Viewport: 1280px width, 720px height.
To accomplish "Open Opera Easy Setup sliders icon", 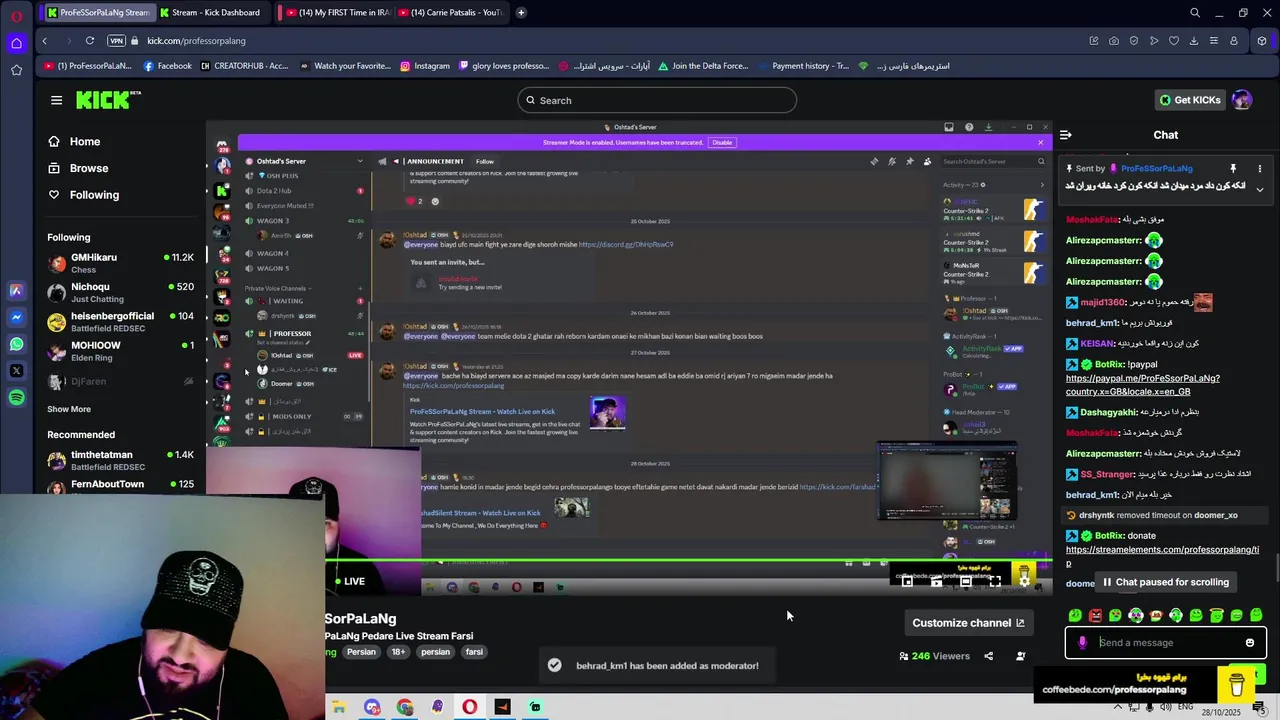I will 1214,41.
